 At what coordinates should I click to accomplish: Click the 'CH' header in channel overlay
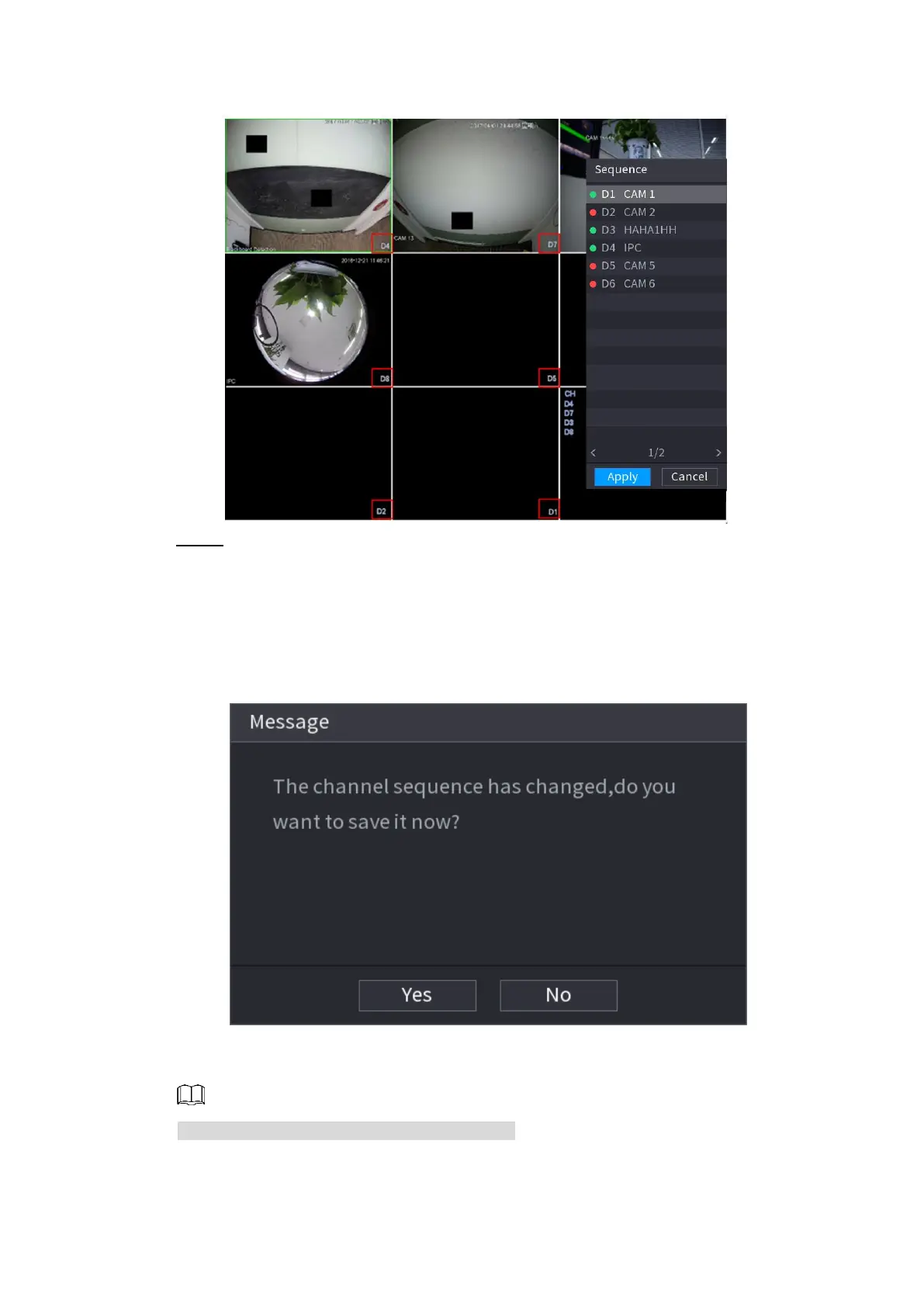569,394
